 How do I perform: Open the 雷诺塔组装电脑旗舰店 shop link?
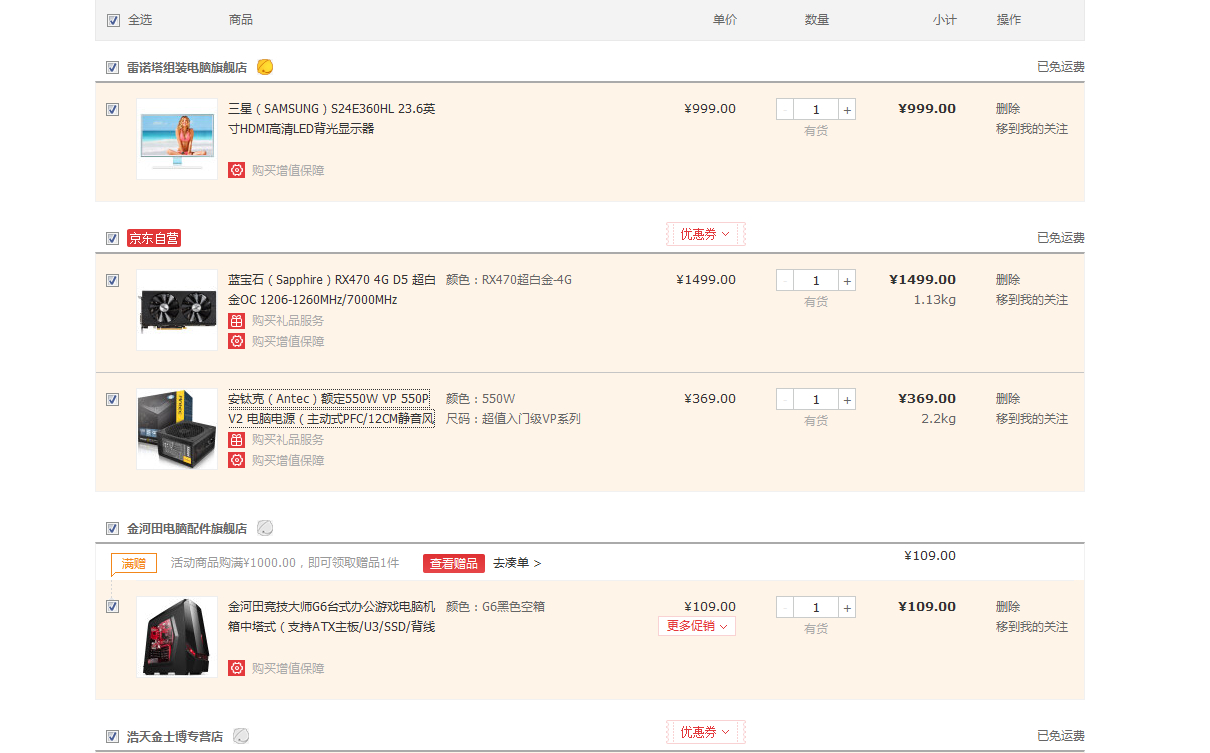click(187, 68)
